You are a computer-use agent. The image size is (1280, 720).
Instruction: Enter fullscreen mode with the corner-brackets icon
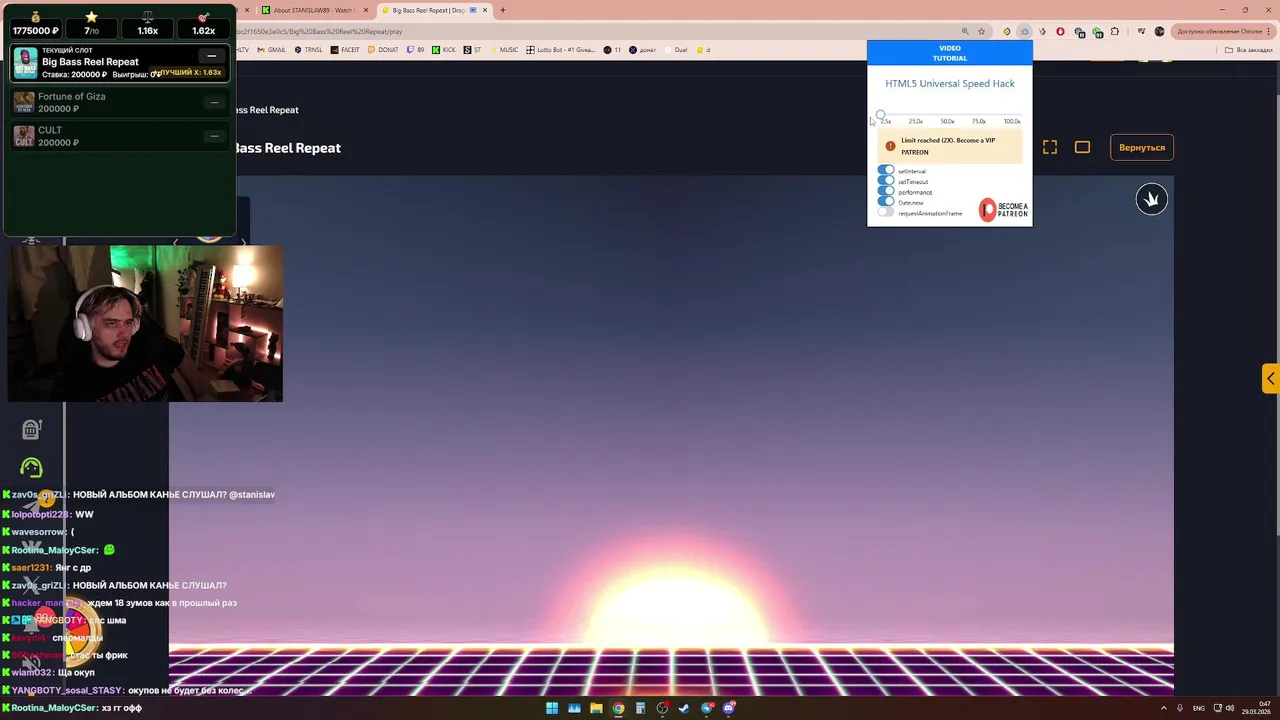click(x=1050, y=147)
